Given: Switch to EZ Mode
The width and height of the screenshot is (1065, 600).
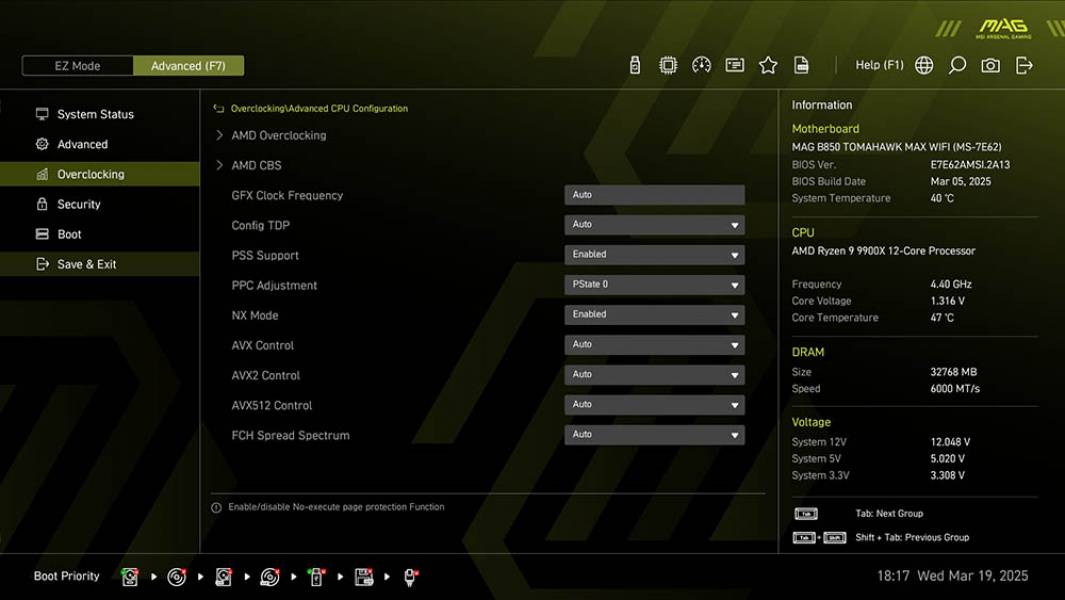Looking at the screenshot, I should coord(77,66).
